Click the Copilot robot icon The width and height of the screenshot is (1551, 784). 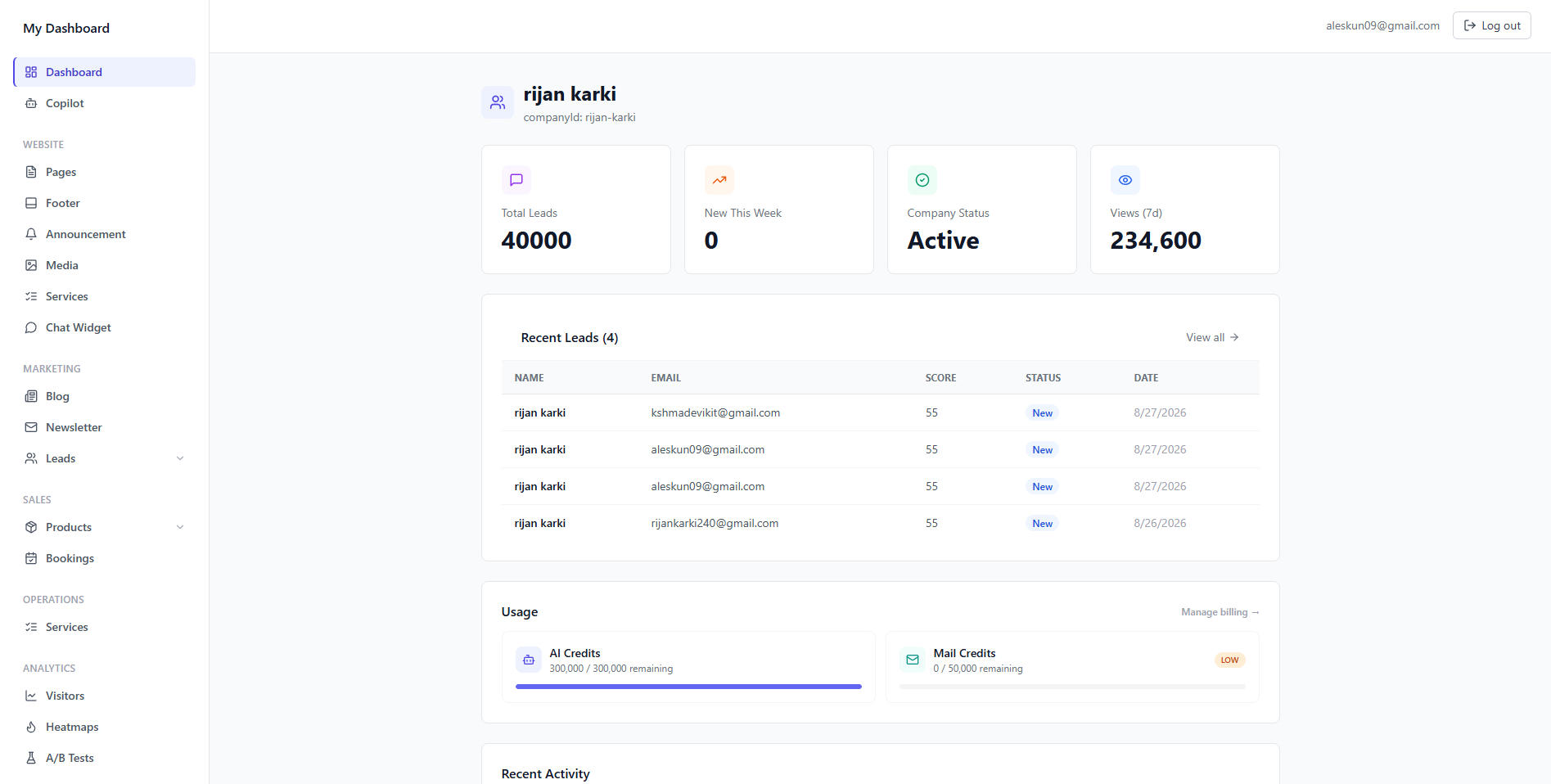(31, 103)
